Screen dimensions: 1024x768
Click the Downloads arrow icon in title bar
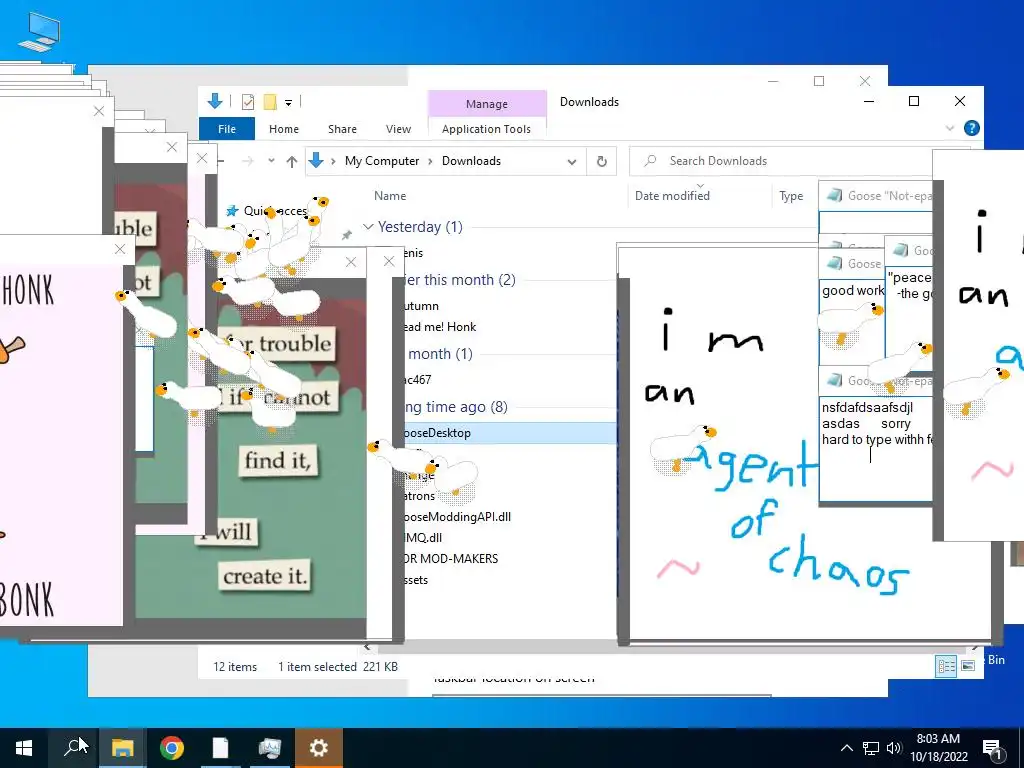tap(214, 101)
